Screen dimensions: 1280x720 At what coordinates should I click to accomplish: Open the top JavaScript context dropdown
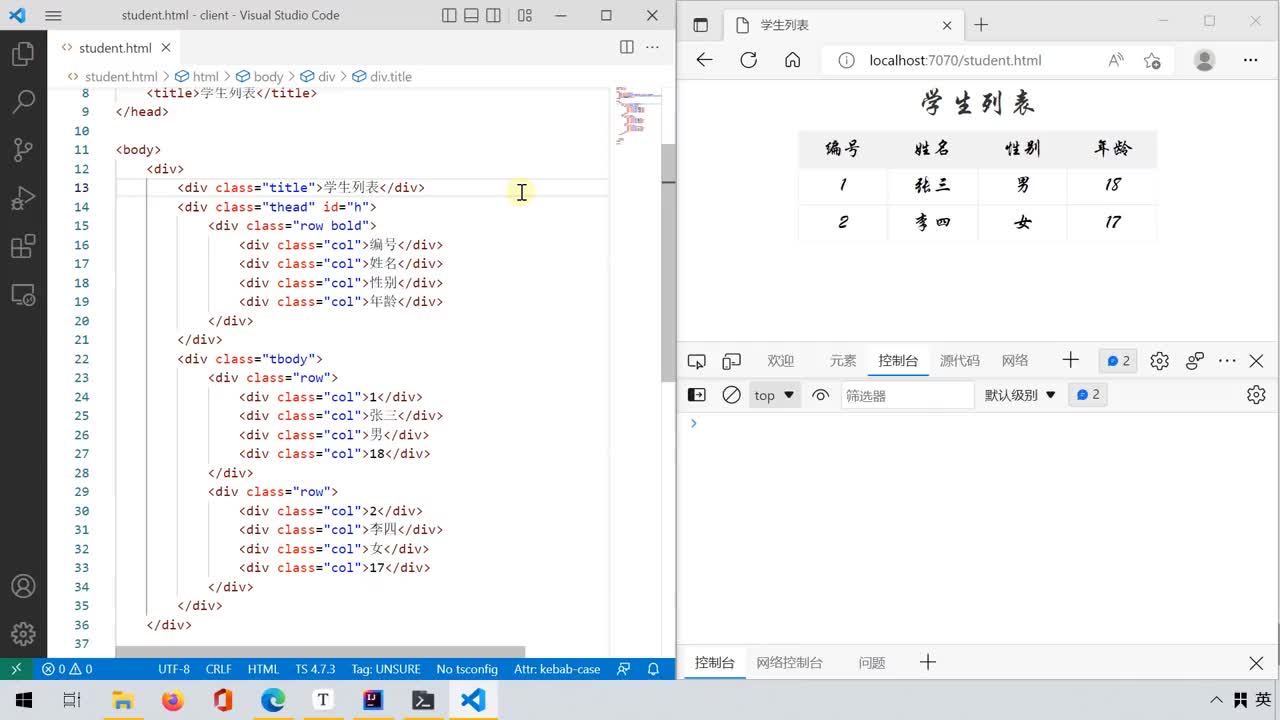775,395
